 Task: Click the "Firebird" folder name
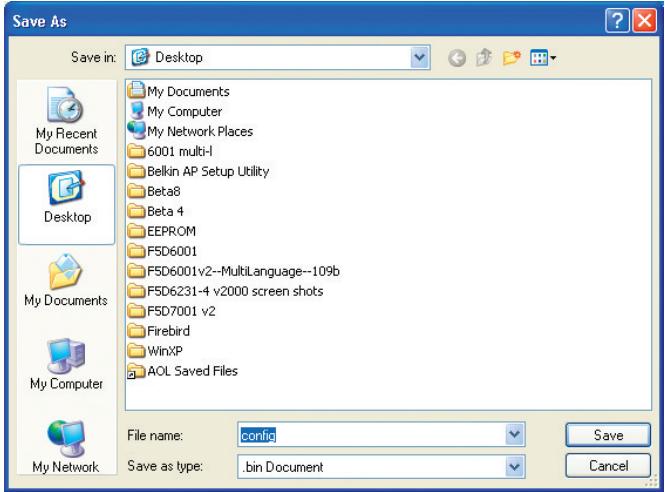[168, 331]
